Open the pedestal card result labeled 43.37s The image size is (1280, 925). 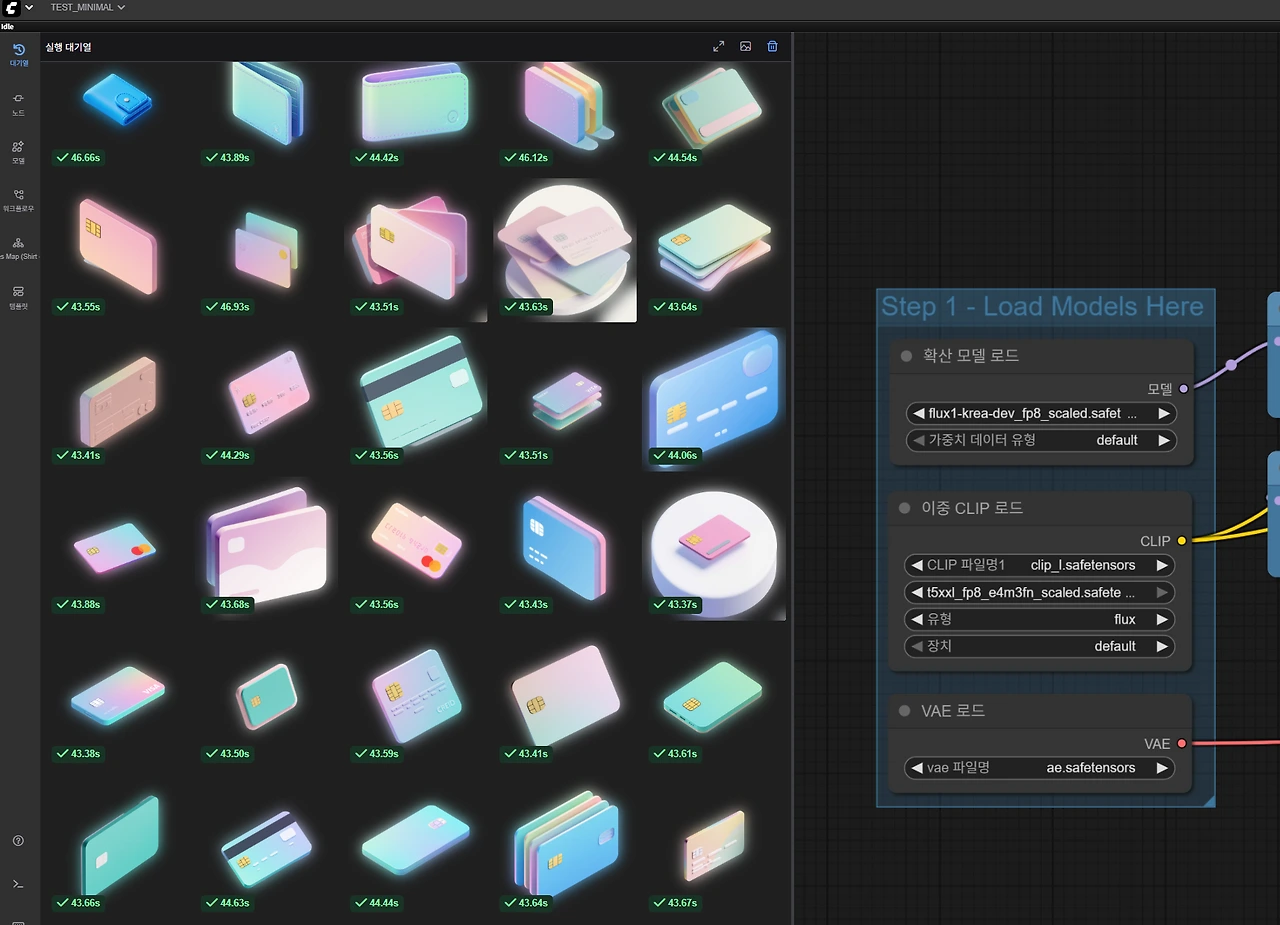click(713, 548)
